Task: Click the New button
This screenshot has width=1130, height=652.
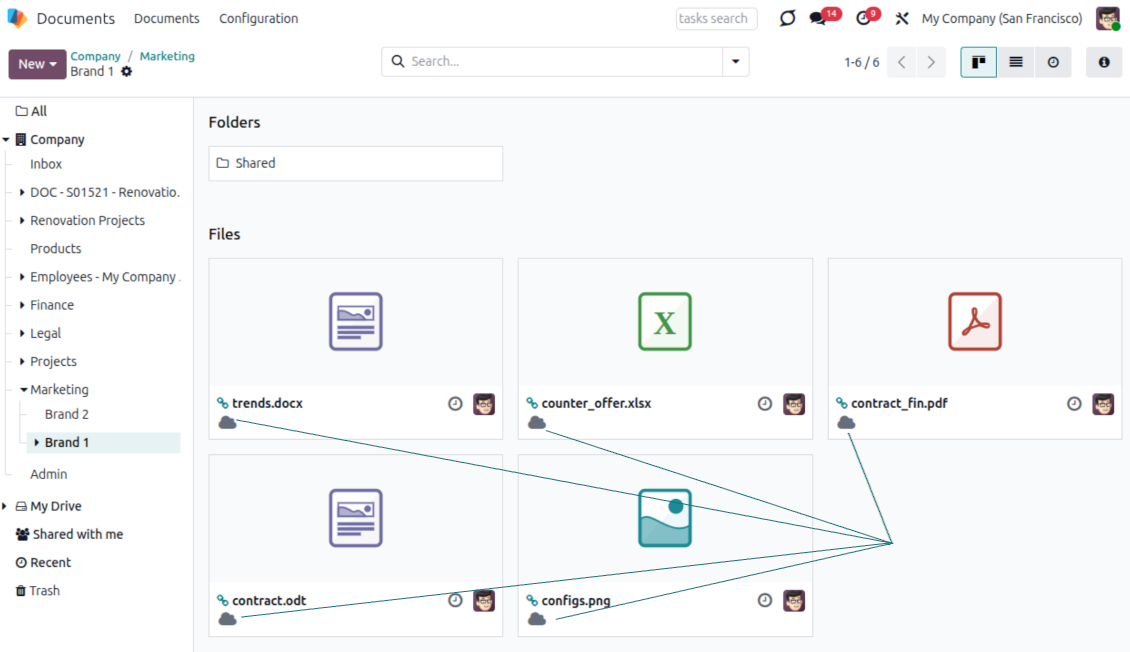Action: click(x=37, y=64)
